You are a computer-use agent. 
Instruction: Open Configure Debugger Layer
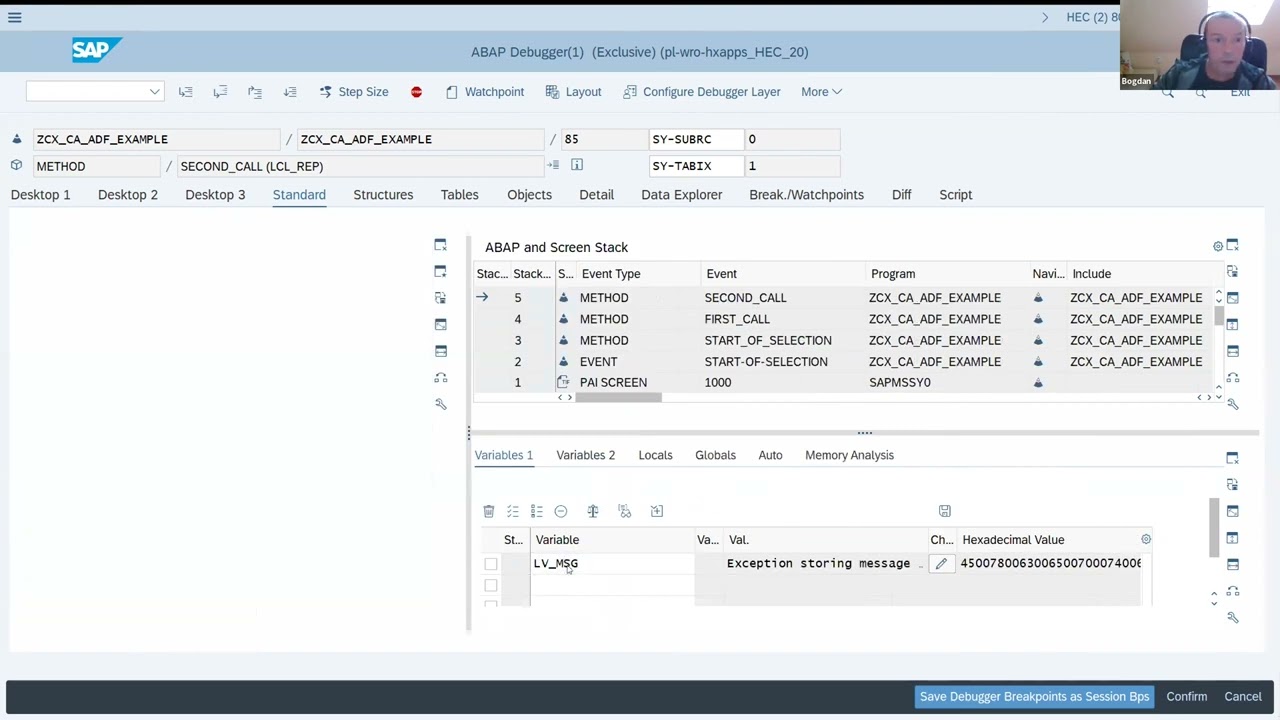701,92
